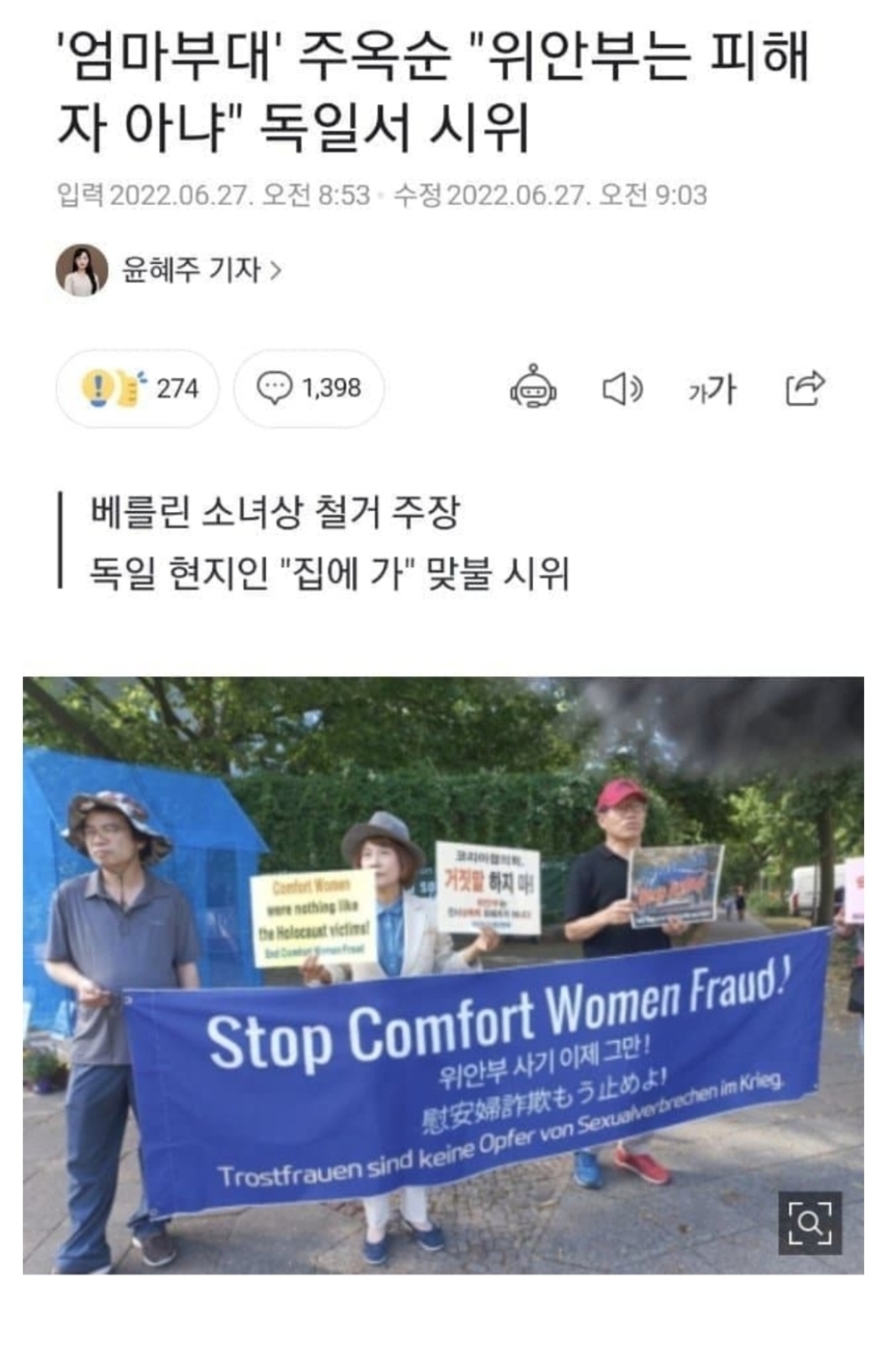This screenshot has height=1350, width=896.
Task: Tap the thumbs-up reaction emoji icon
Action: pos(114,388)
